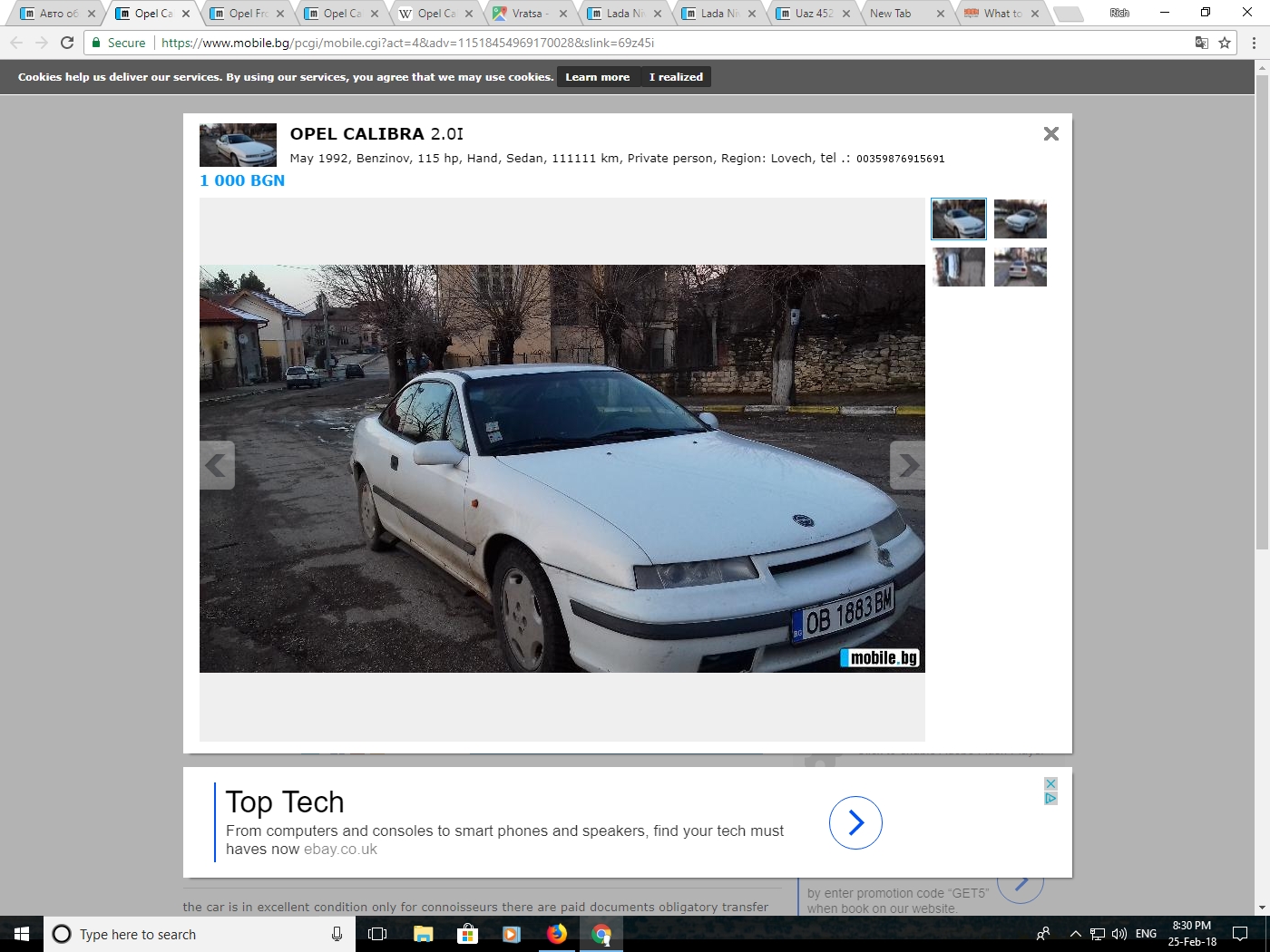Close the Vratsa tab

pos(563,14)
